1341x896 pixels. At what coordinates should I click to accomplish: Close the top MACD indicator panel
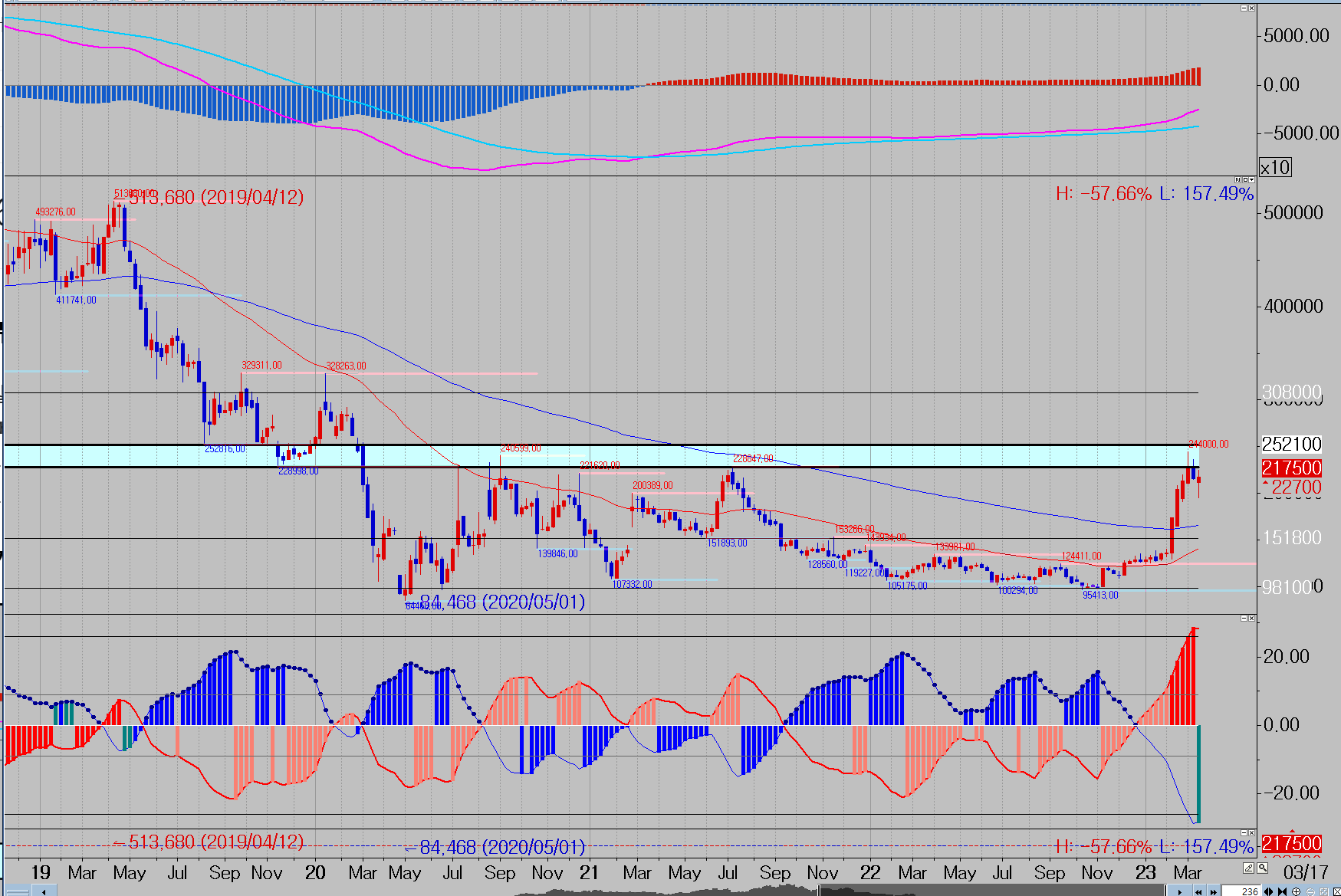click(1251, 8)
